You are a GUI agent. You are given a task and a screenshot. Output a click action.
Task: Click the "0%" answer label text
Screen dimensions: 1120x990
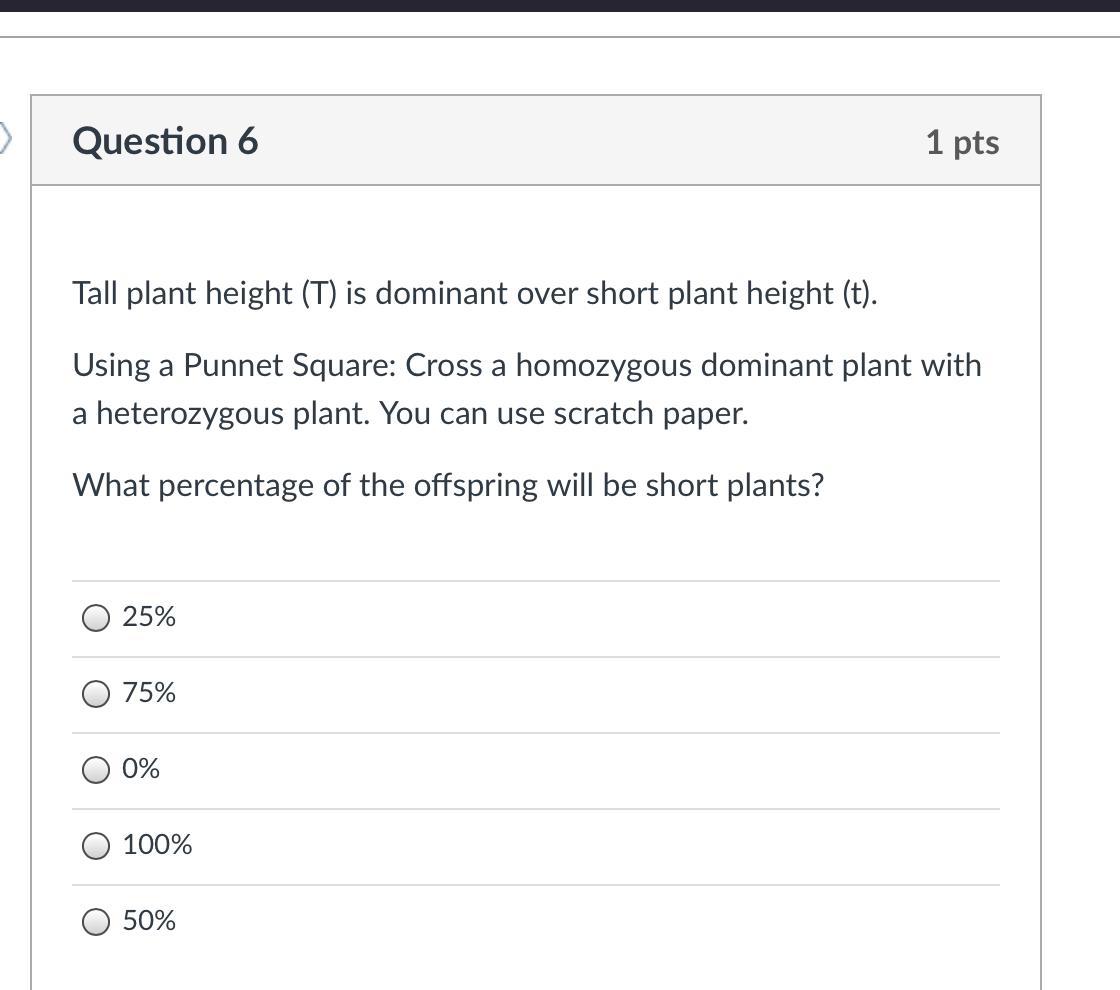[141, 769]
